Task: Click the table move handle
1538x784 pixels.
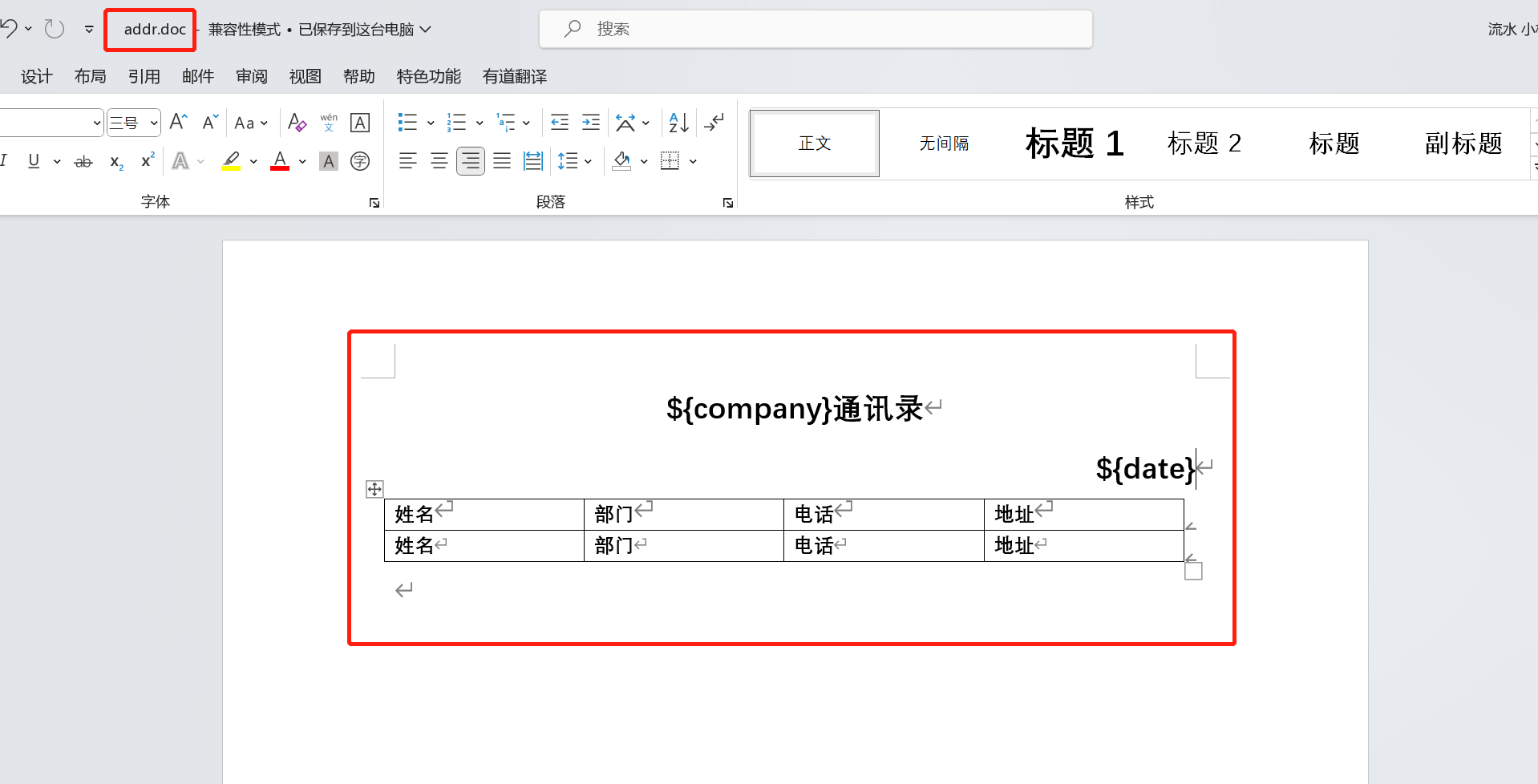Action: coord(374,489)
